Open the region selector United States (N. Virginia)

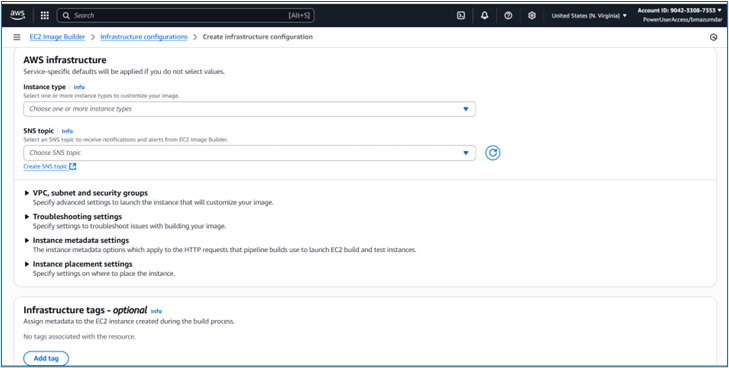[589, 15]
